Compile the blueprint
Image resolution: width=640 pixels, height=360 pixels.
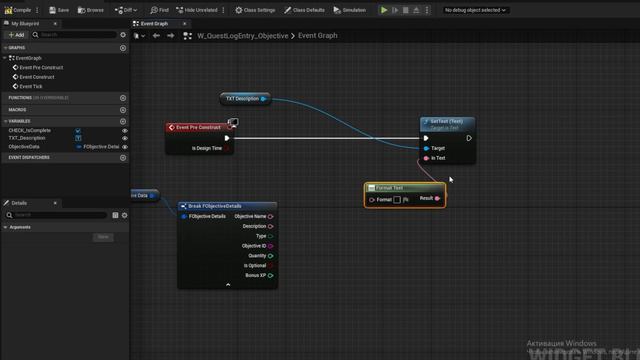pyautogui.click(x=18, y=10)
